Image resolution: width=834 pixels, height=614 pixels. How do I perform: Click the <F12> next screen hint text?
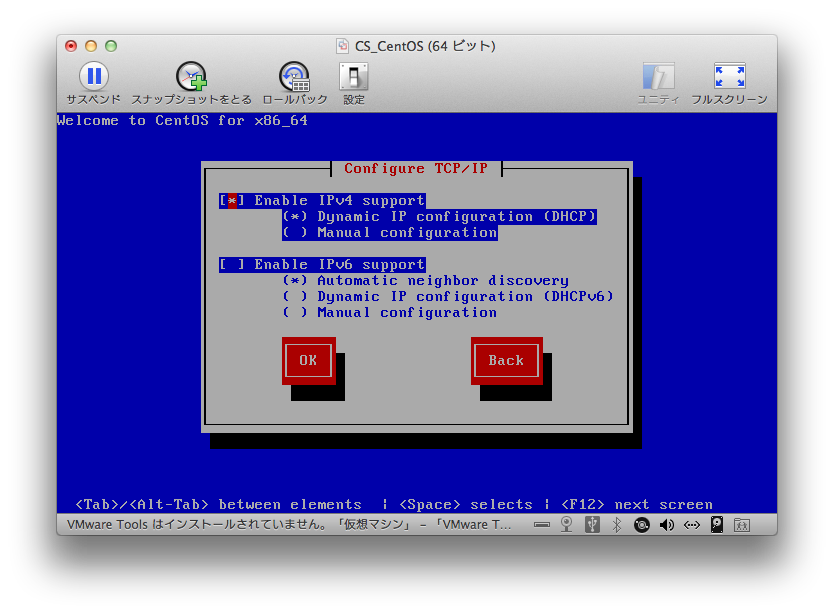click(x=637, y=504)
